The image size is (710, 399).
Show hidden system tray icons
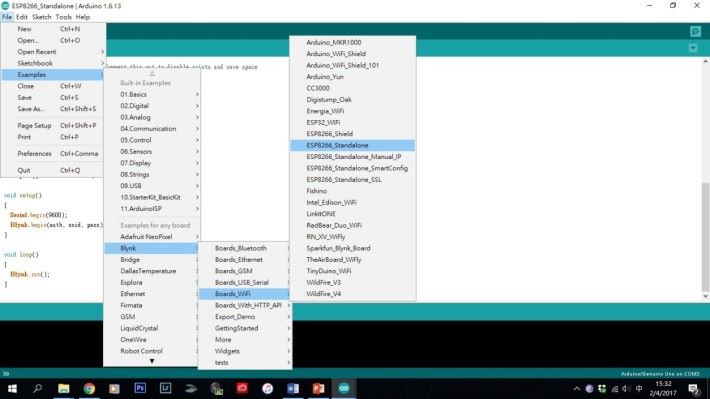pyautogui.click(x=576, y=389)
